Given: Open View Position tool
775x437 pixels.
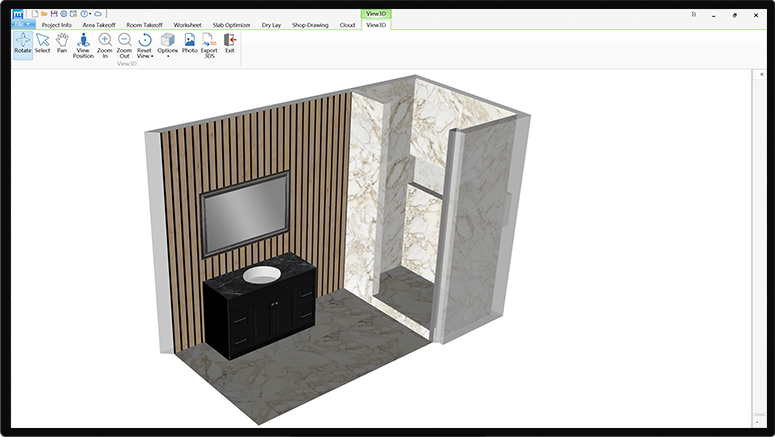Looking at the screenshot, I should (83, 46).
